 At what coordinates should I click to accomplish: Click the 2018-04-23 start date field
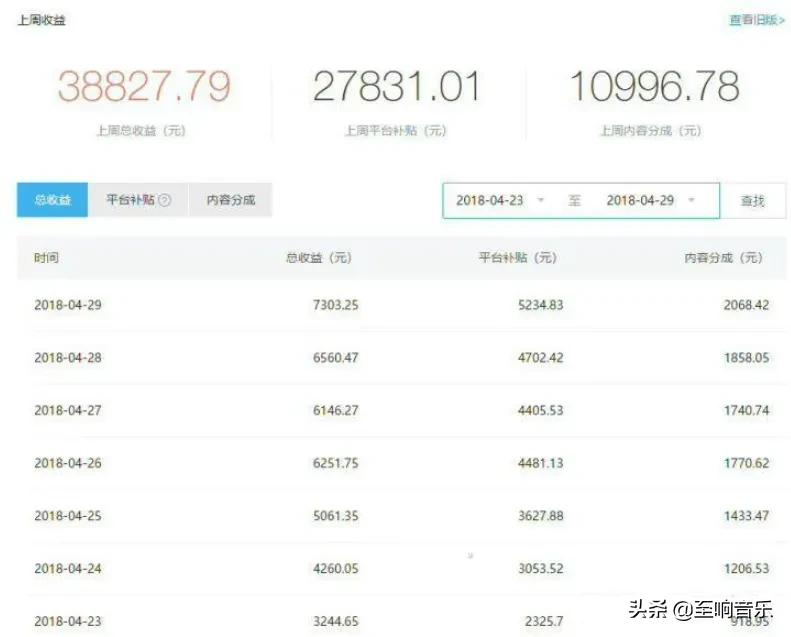[x=489, y=200]
